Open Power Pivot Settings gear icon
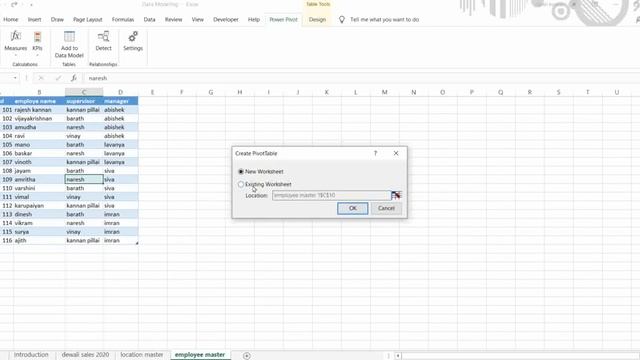640x360 pixels. click(133, 37)
